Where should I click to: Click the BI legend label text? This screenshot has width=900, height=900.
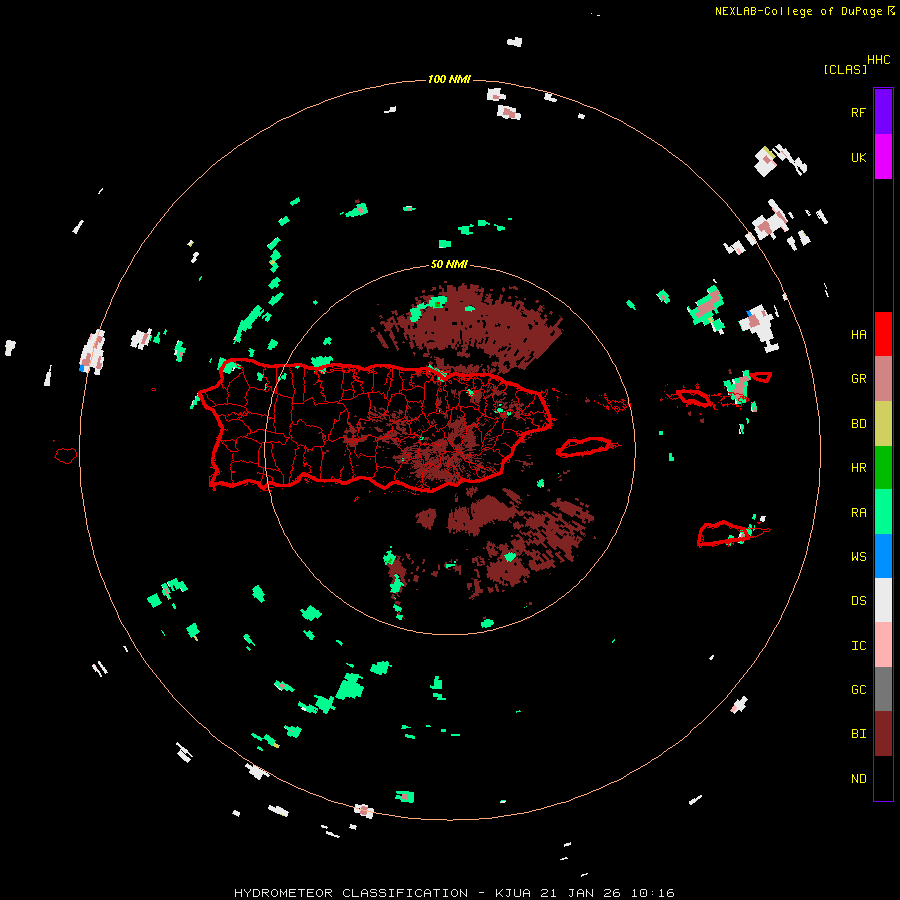(859, 734)
